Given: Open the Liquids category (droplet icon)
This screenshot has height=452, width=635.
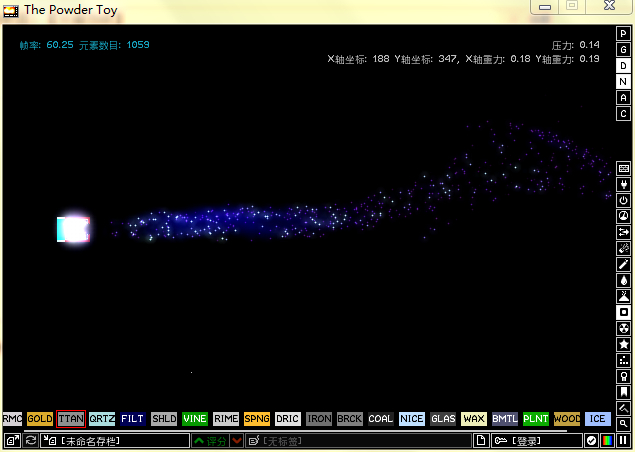Looking at the screenshot, I should pyautogui.click(x=624, y=280).
